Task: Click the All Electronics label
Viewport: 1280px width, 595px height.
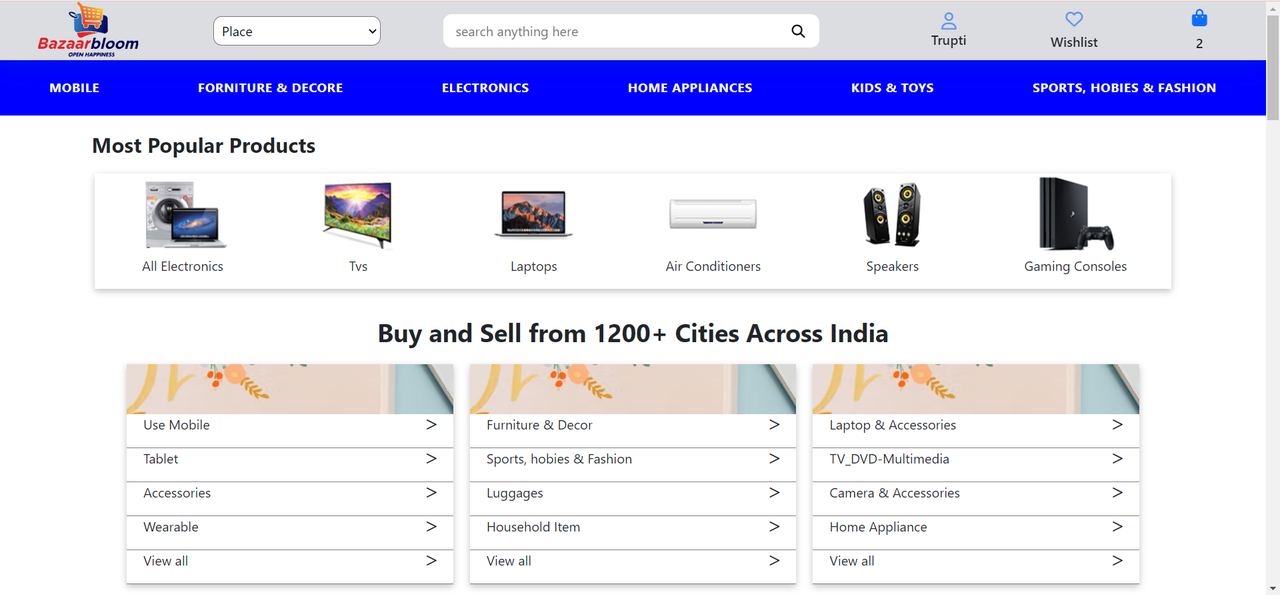Action: (x=183, y=266)
